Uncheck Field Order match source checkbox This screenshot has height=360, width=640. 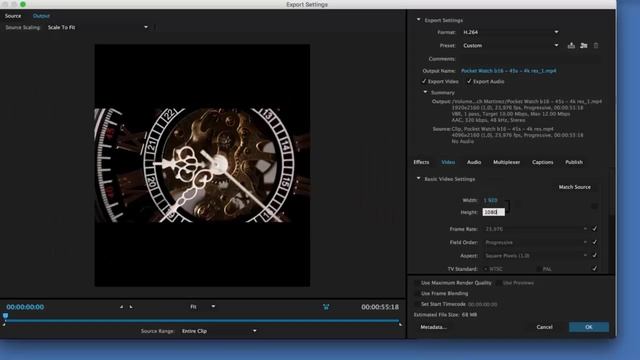(x=594, y=242)
